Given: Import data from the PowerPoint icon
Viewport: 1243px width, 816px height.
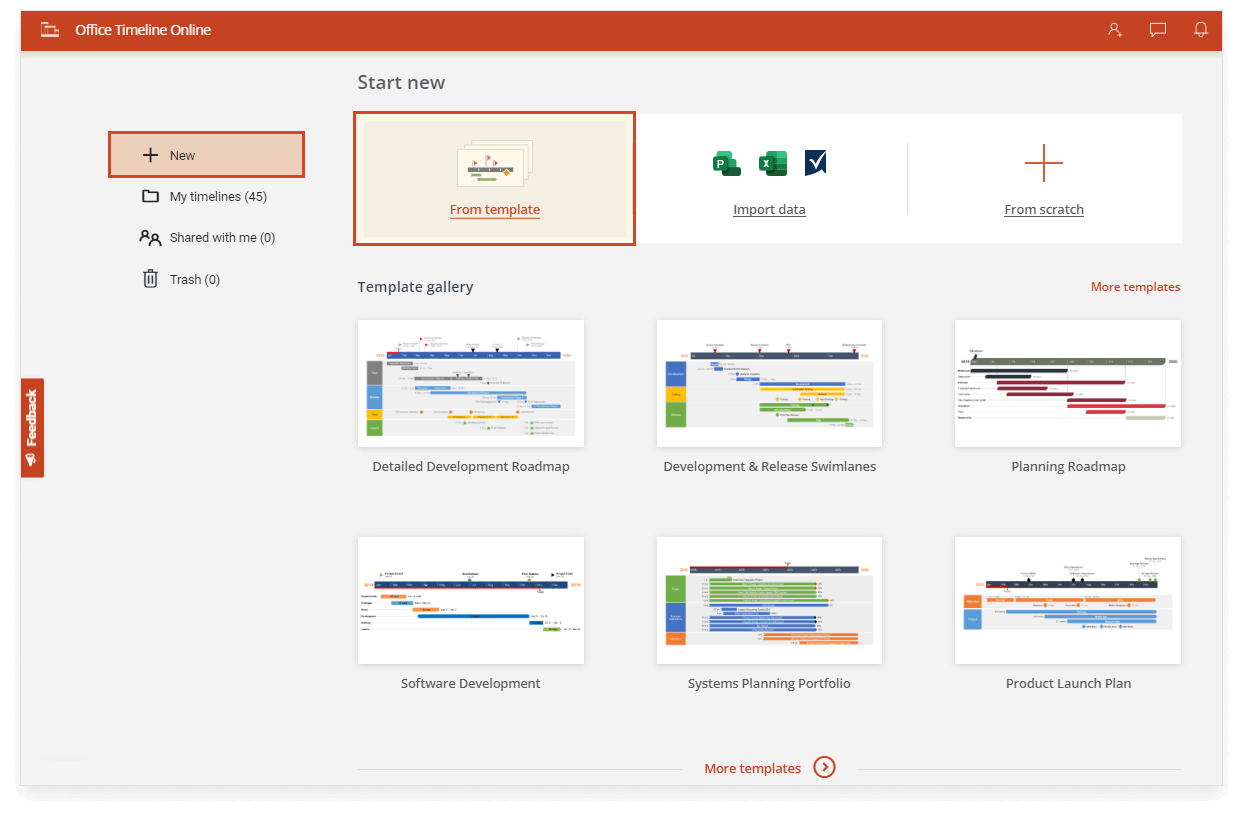Looking at the screenshot, I should click(x=726, y=162).
